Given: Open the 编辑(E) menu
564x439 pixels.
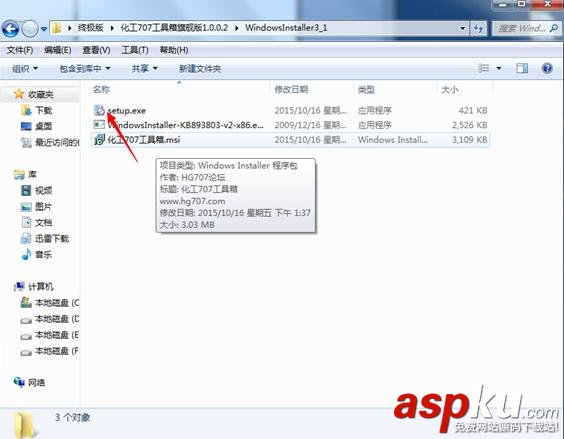Looking at the screenshot, I should (58, 50).
